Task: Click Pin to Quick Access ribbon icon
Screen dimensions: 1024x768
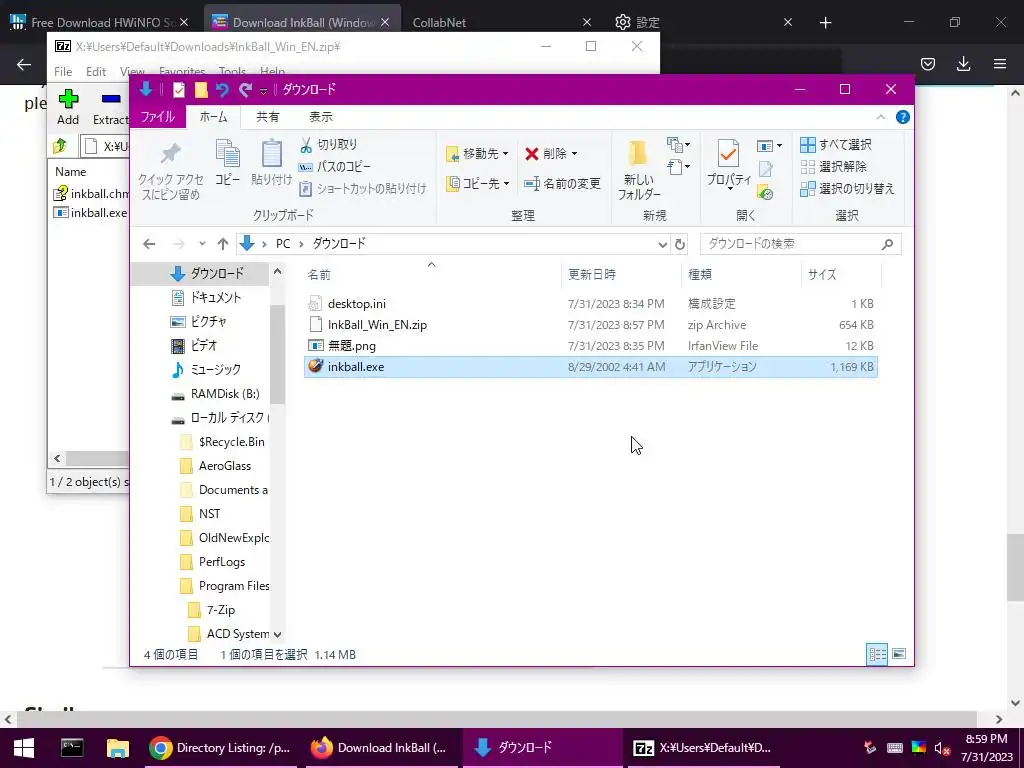Action: click(170, 170)
